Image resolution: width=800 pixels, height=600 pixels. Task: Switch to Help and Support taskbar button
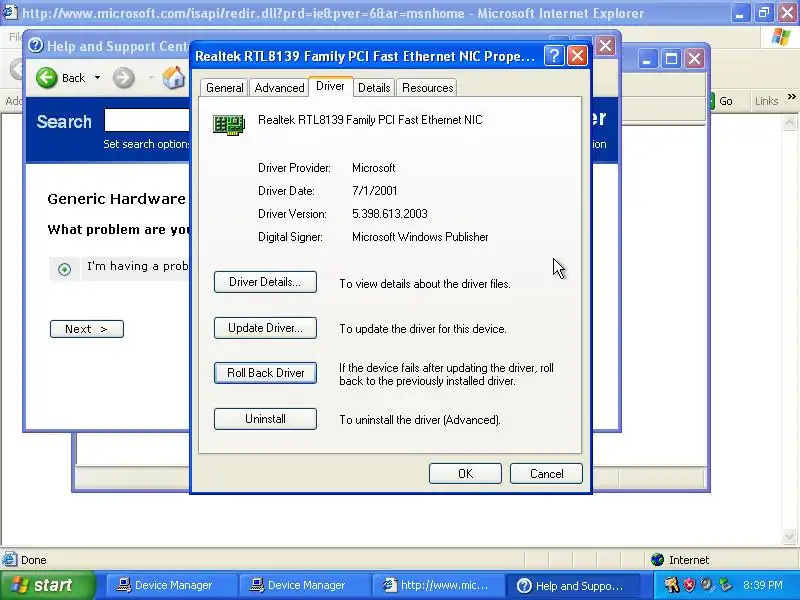pos(572,585)
